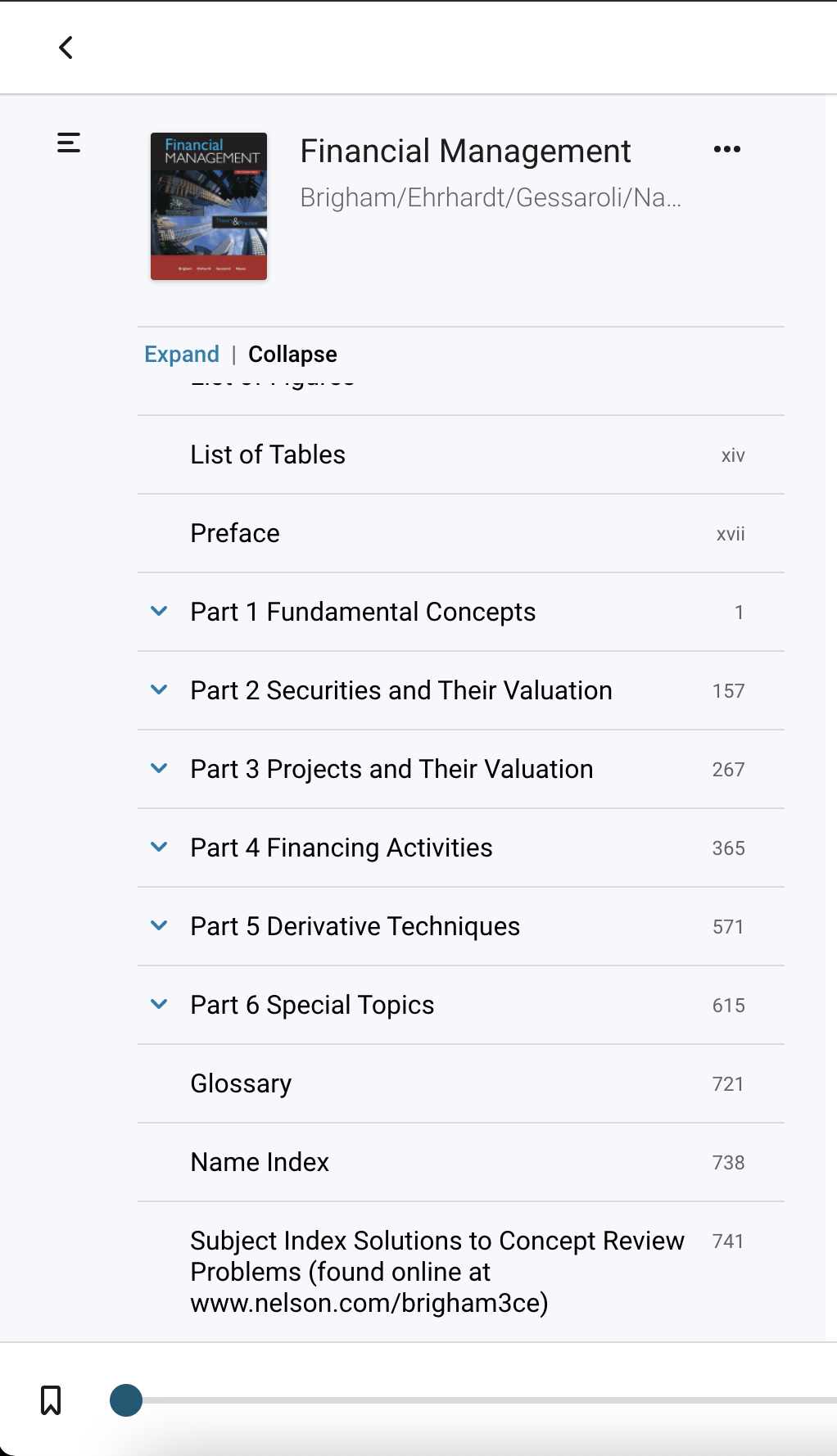Expand Part 4 Financing Activities chevron

(x=160, y=847)
